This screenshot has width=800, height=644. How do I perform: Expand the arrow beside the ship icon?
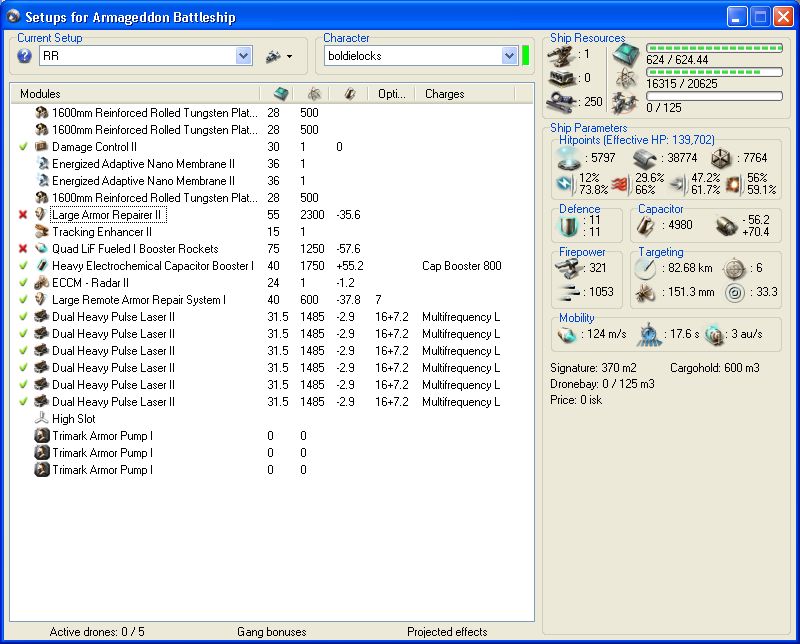289,57
